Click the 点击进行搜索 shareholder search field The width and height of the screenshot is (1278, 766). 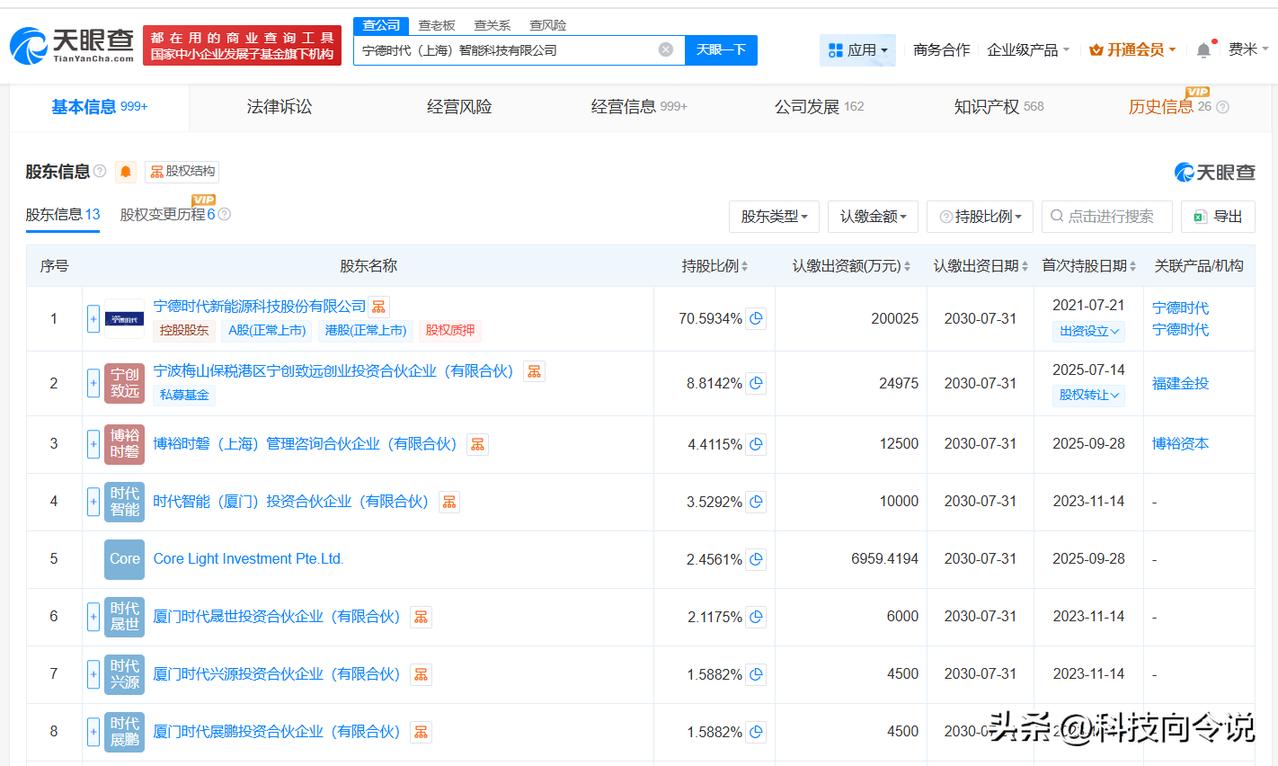coord(1106,216)
